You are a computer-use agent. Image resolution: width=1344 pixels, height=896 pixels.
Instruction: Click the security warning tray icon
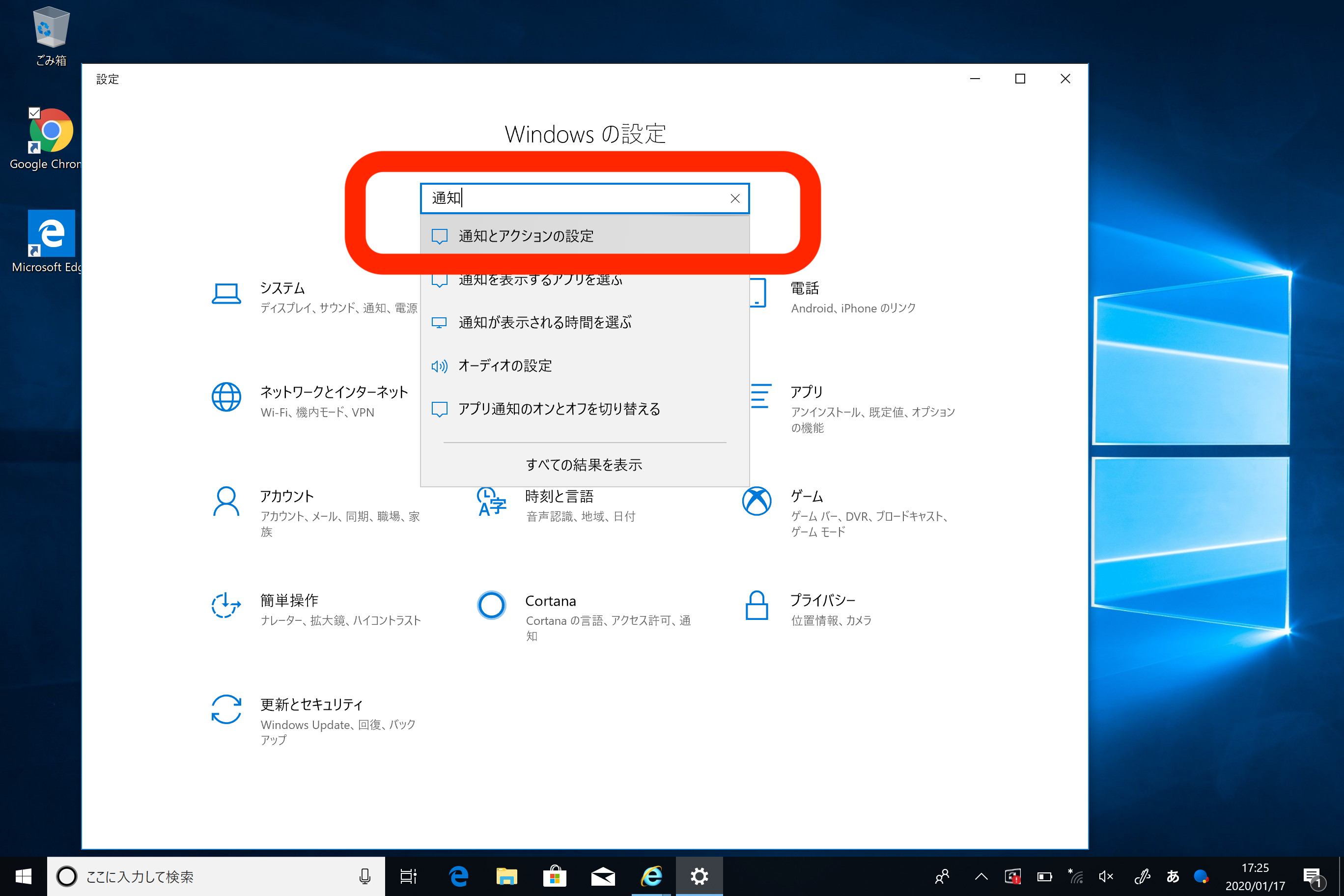coord(1012,876)
